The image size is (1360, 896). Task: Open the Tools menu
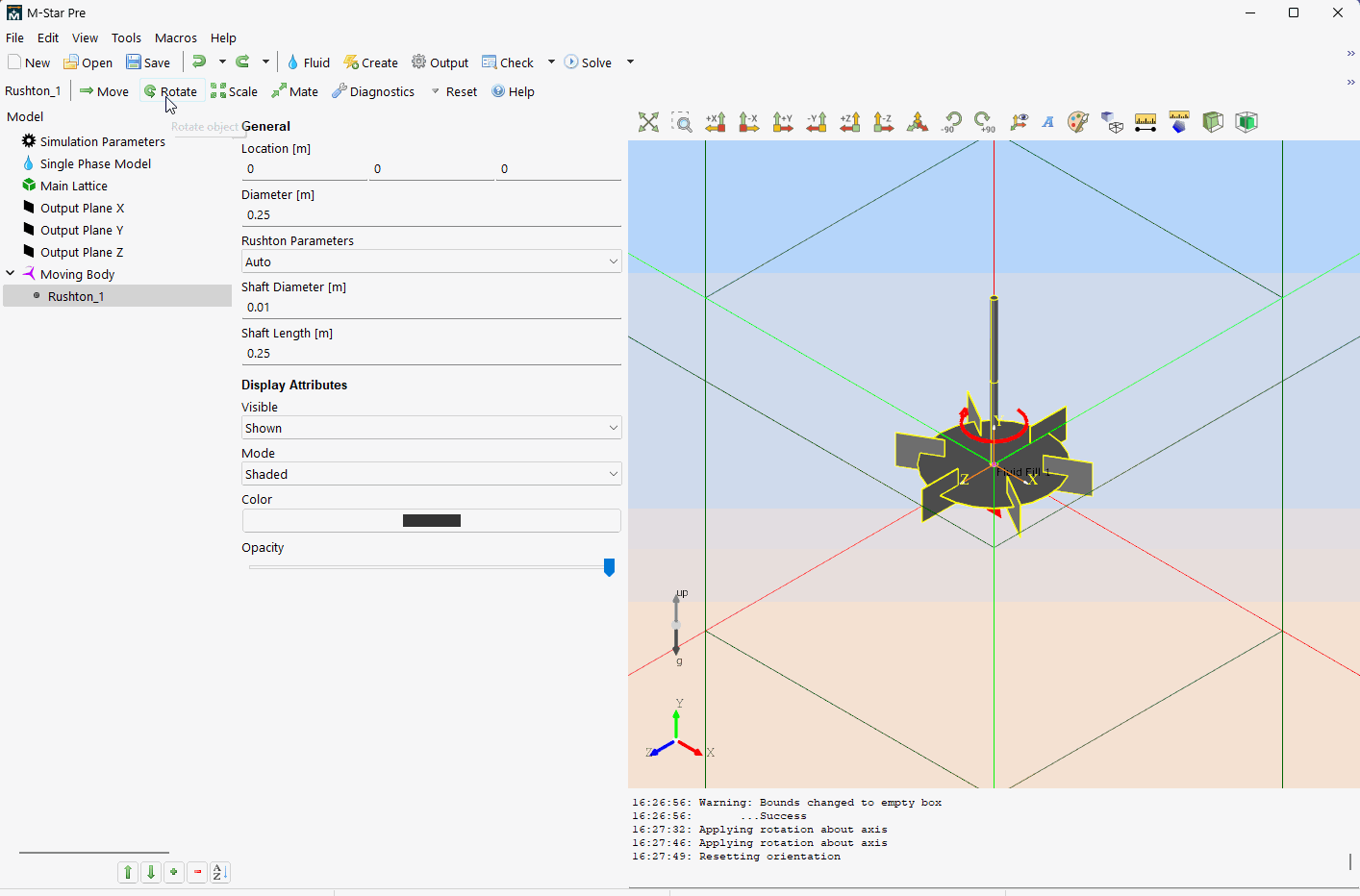click(126, 37)
